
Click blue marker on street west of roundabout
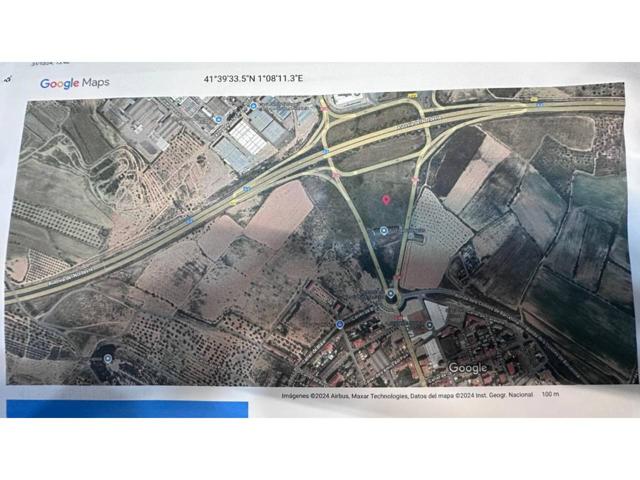(x=340, y=324)
